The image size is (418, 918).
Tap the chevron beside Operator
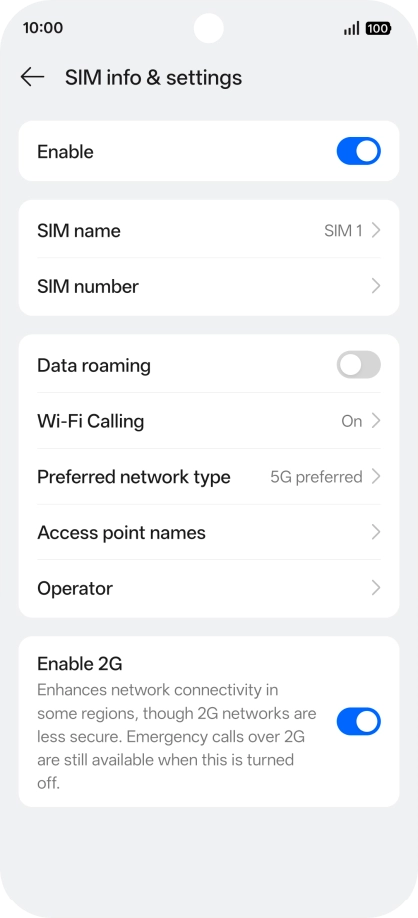[376, 588]
